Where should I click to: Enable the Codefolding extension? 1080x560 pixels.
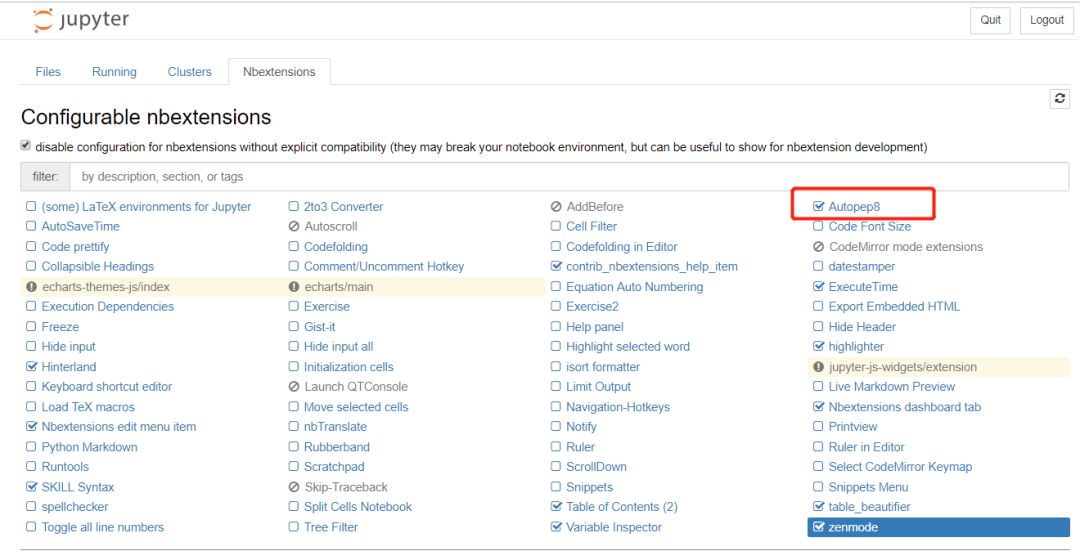coord(293,247)
